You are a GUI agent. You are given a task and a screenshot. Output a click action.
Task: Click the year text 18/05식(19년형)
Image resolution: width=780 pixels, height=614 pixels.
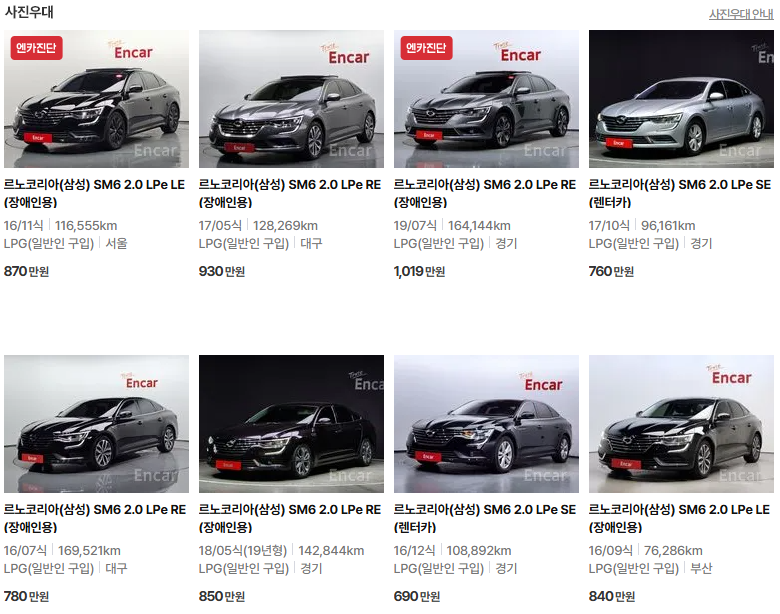tap(243, 551)
